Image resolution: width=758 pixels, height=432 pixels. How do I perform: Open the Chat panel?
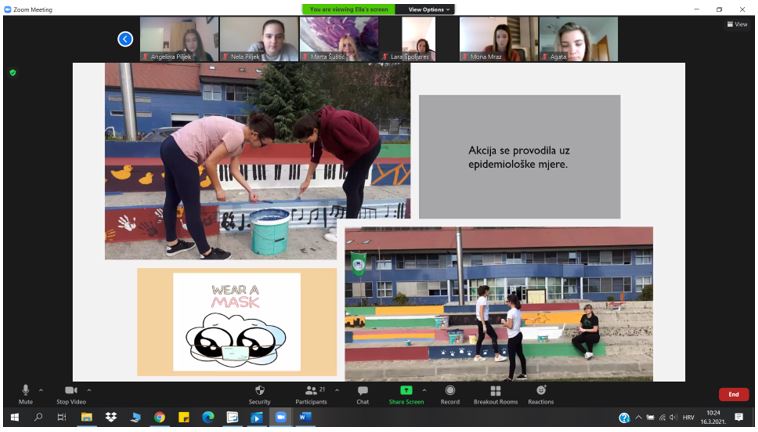pyautogui.click(x=362, y=391)
